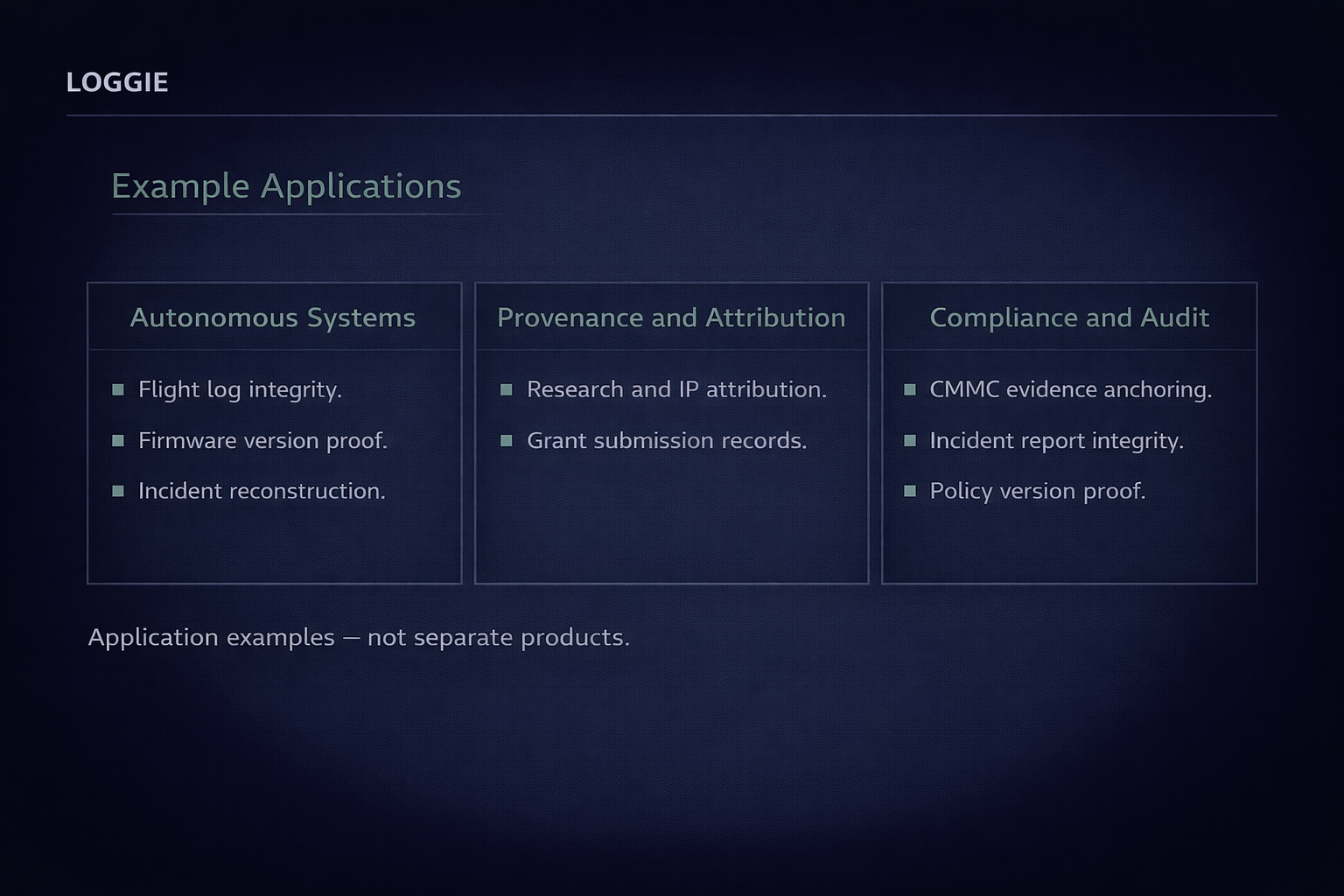The height and width of the screenshot is (896, 1344).
Task: Click the LOGGIE logo text
Action: coord(117,82)
